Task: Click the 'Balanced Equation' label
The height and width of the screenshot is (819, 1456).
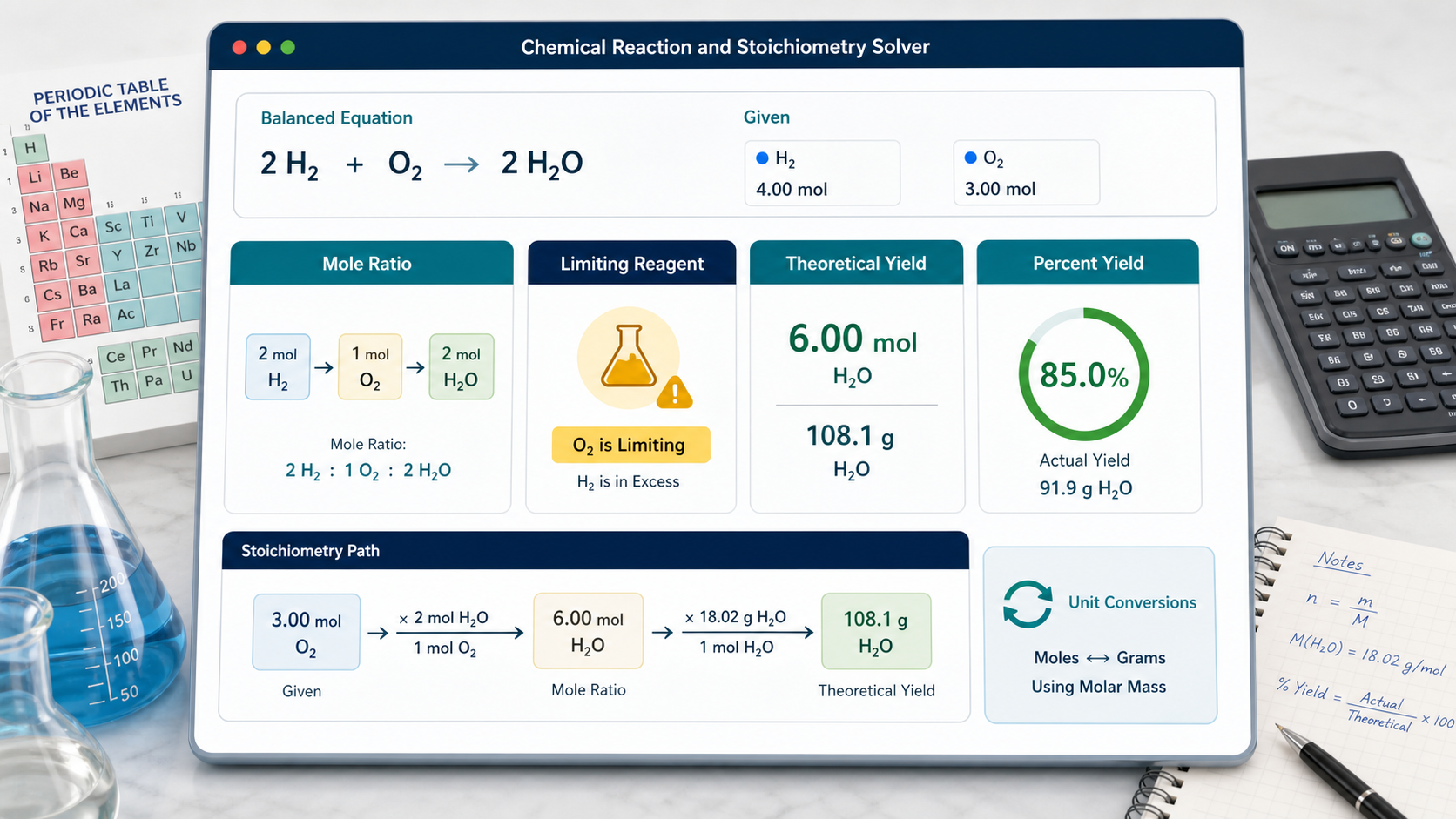Action: (337, 117)
